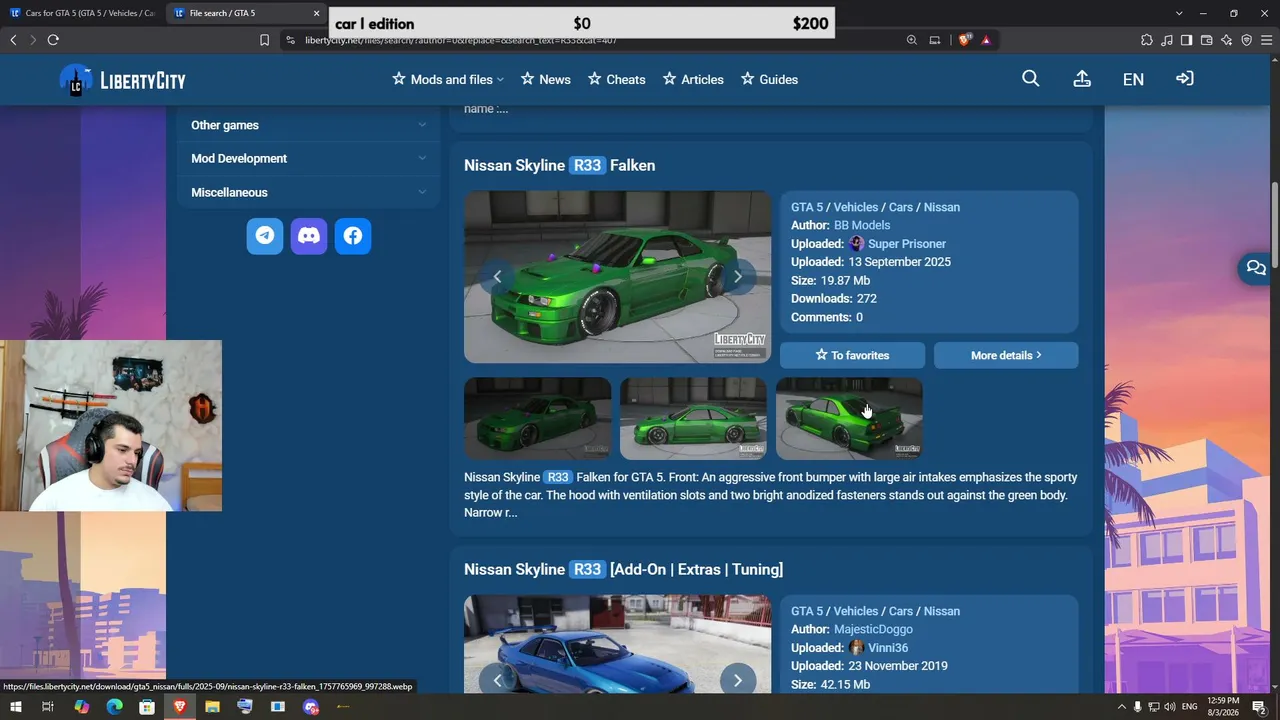The width and height of the screenshot is (1280, 720).
Task: Click More details for R33 Falken
Action: click(1006, 355)
